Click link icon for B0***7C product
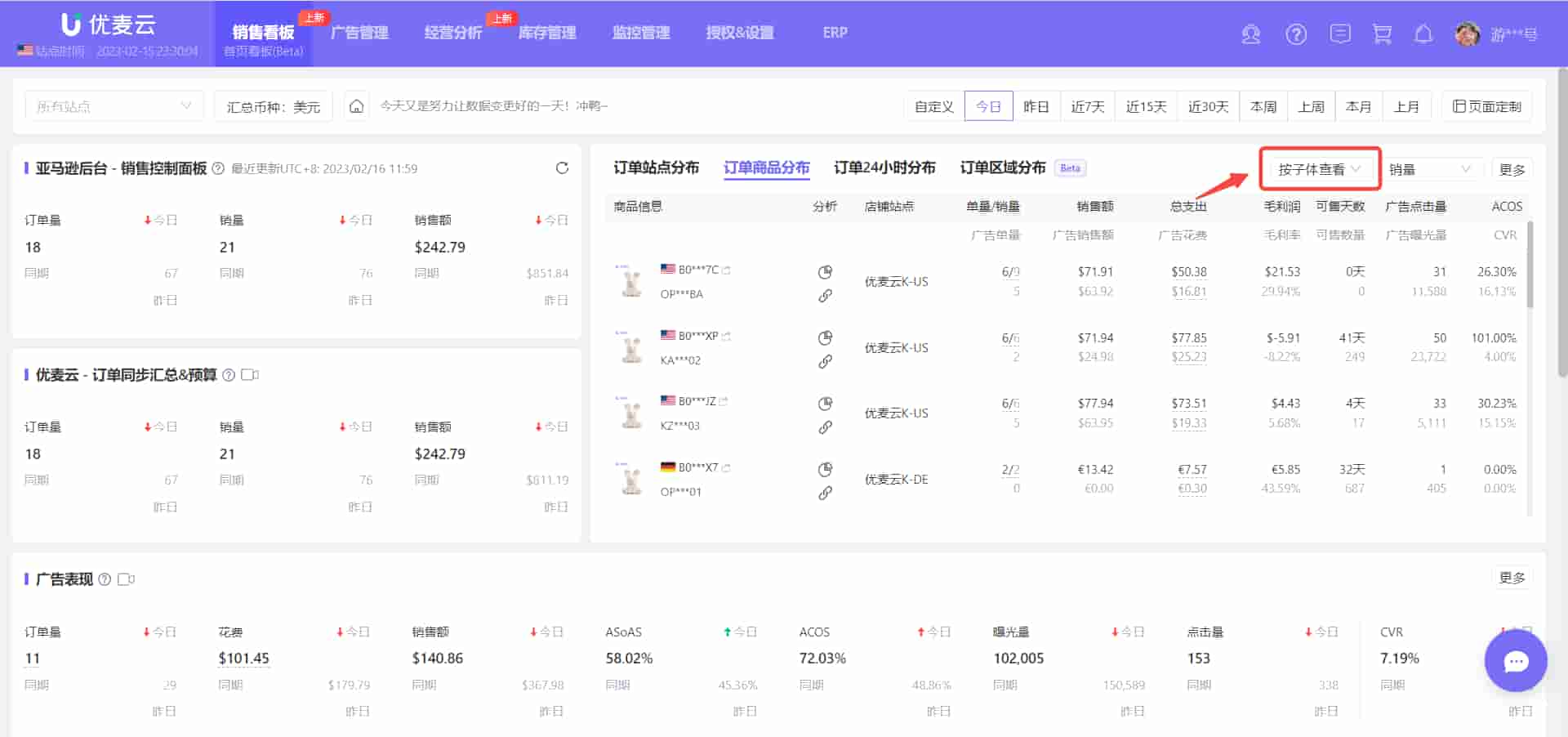This screenshot has height=737, width=1568. (x=826, y=296)
